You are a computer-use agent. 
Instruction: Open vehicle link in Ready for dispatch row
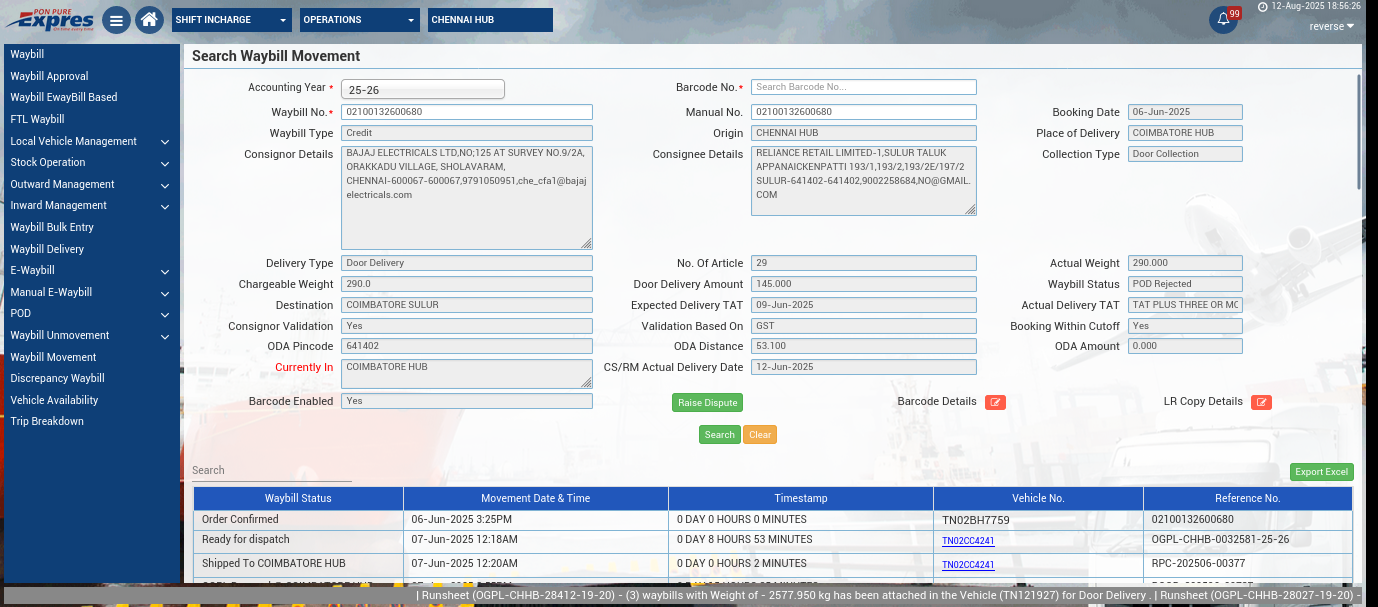tap(968, 541)
